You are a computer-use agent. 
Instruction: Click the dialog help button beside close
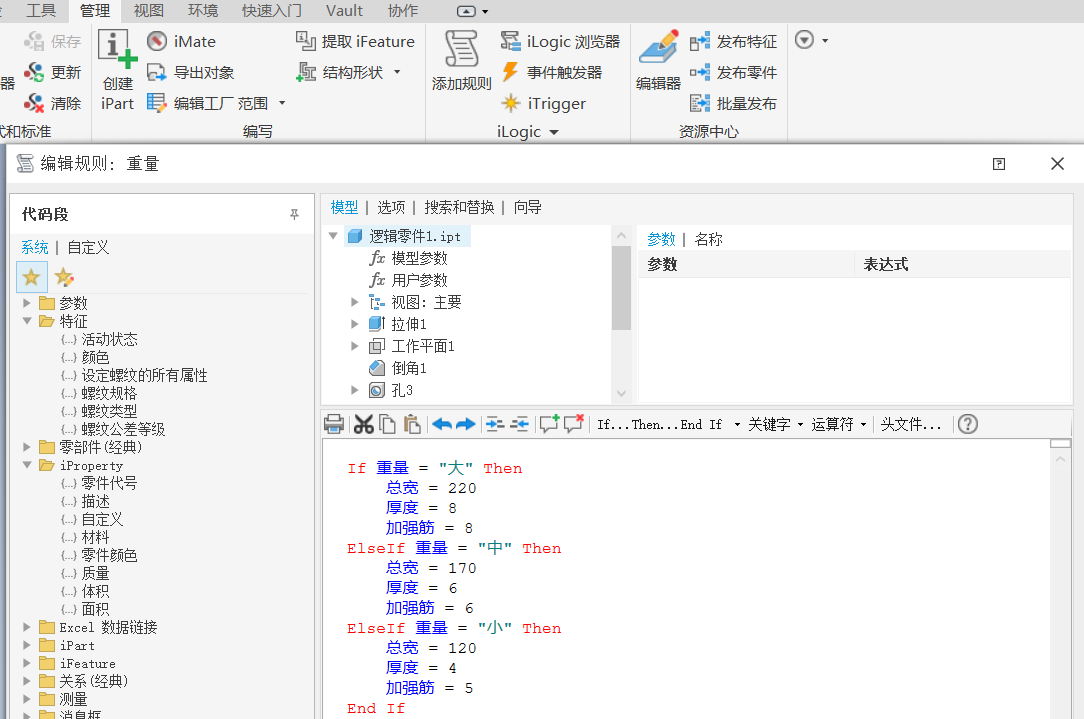[x=999, y=164]
